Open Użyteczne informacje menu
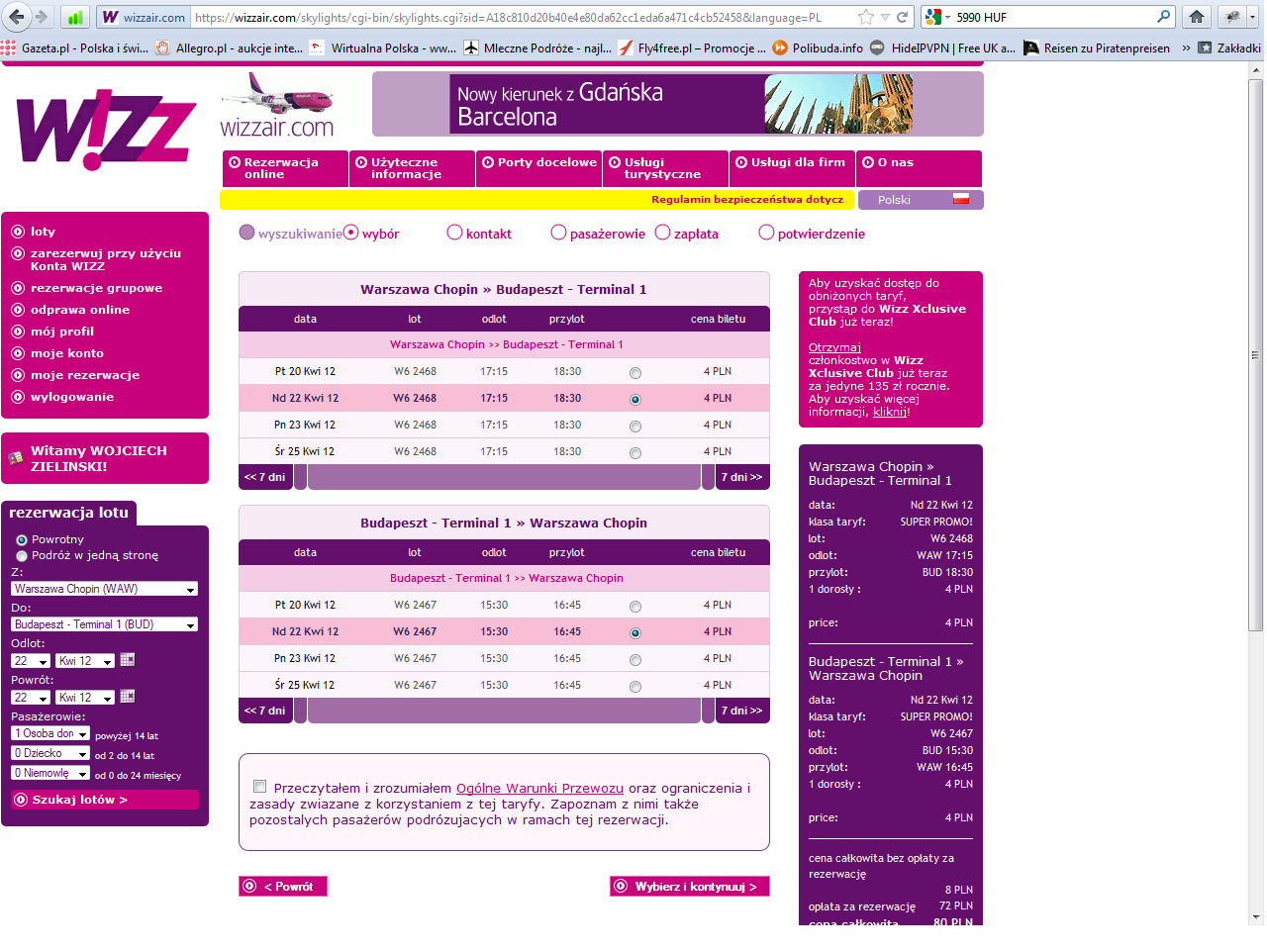The image size is (1267, 952). click(412, 168)
